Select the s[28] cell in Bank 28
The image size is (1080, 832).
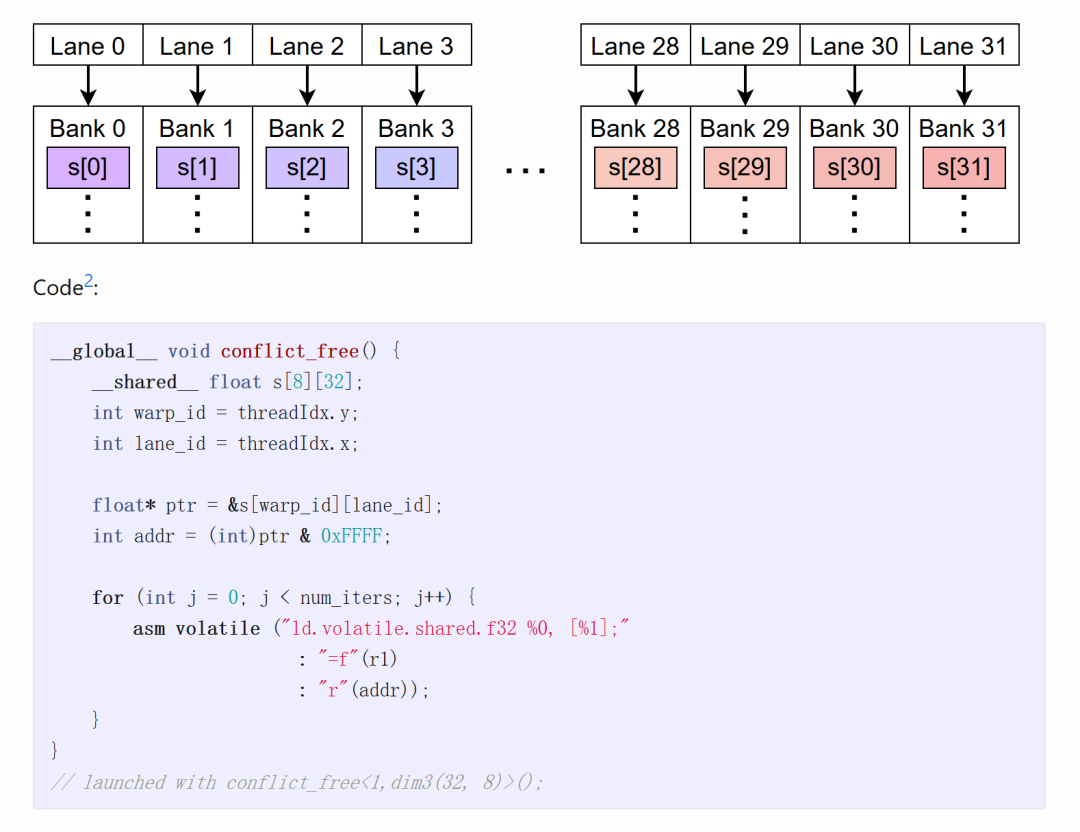(635, 168)
